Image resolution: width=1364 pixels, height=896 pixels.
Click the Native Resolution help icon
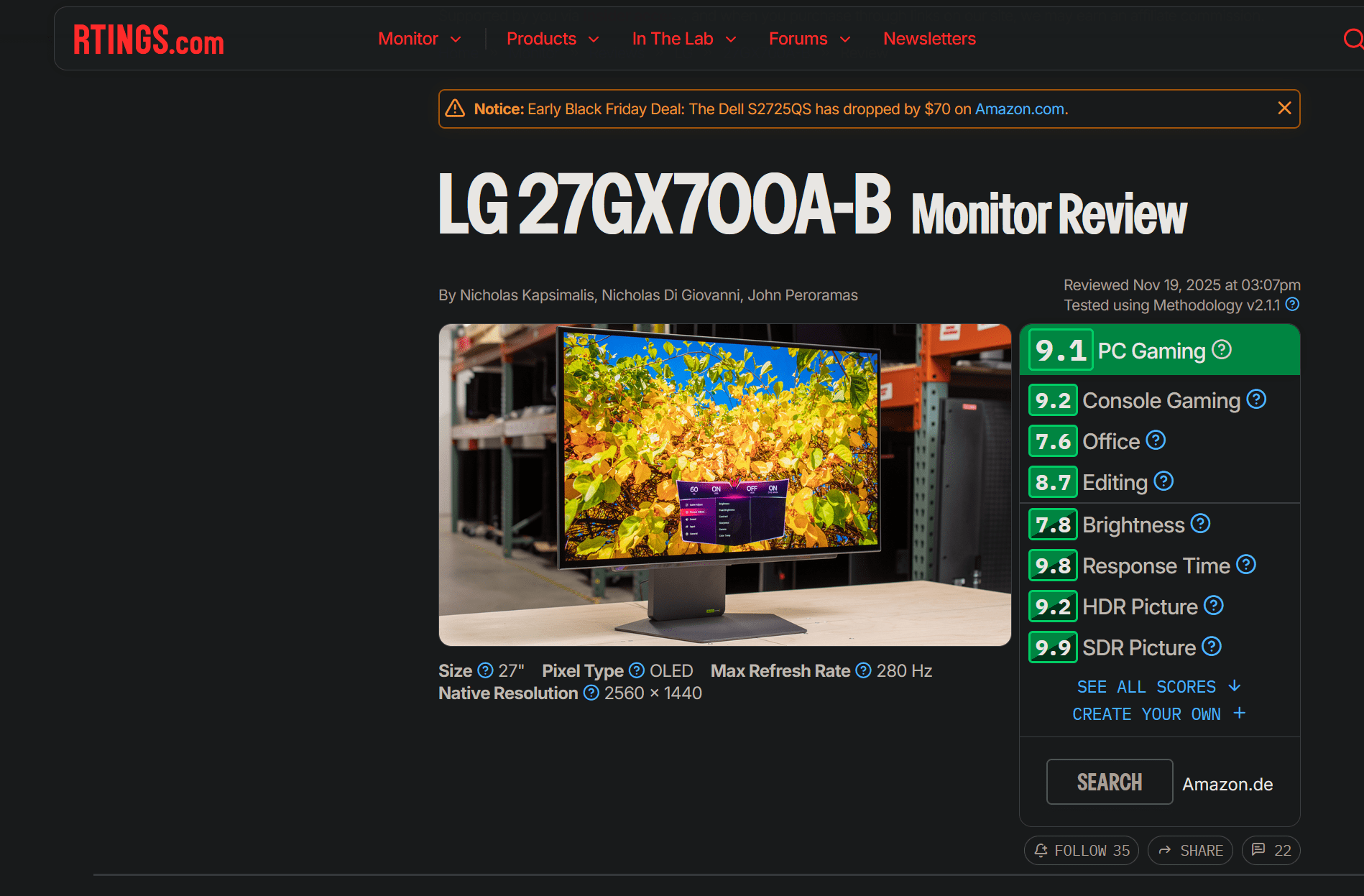point(591,693)
